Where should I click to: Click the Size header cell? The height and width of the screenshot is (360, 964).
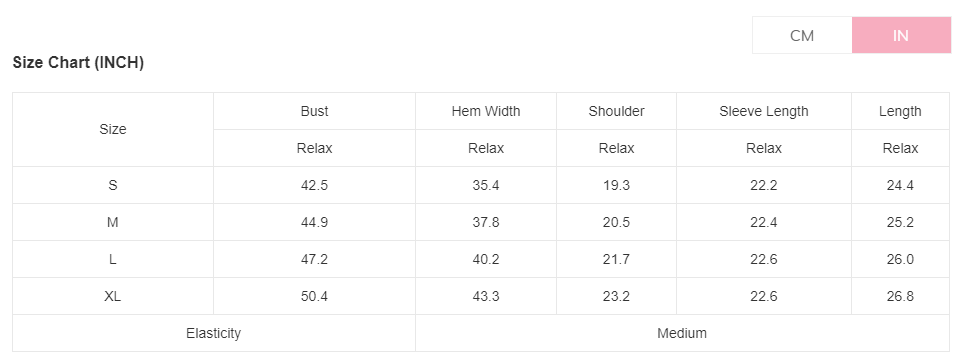(113, 130)
